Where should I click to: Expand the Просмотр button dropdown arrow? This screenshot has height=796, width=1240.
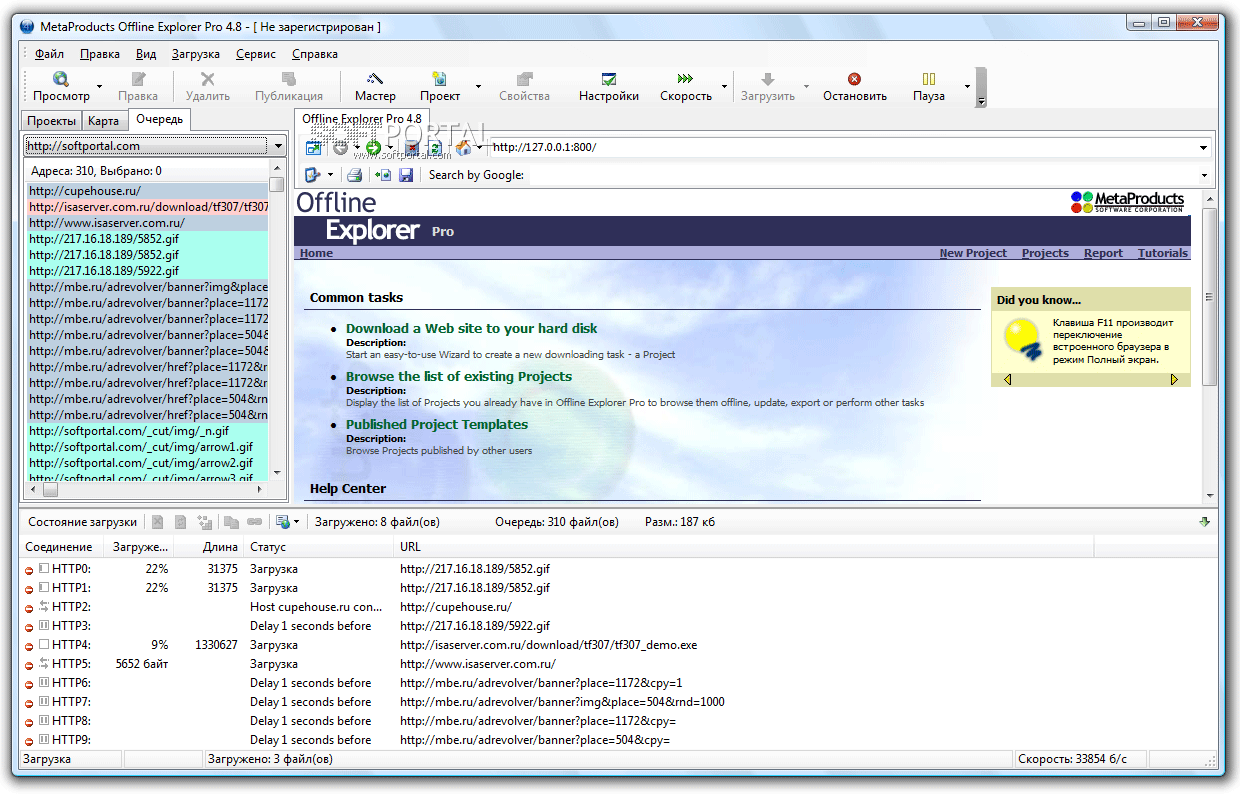point(99,87)
